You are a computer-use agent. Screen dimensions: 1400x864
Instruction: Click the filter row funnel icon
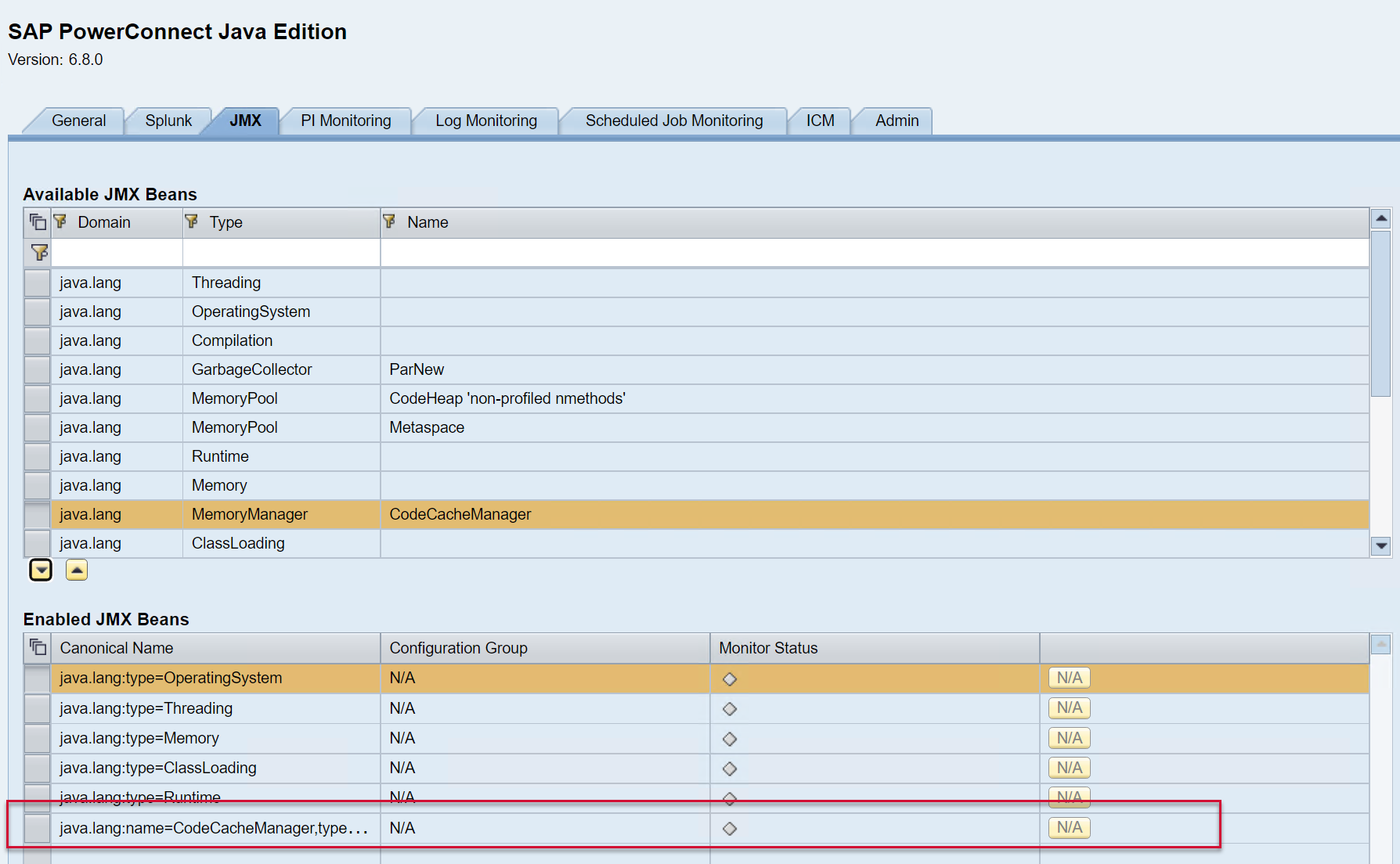(x=39, y=253)
